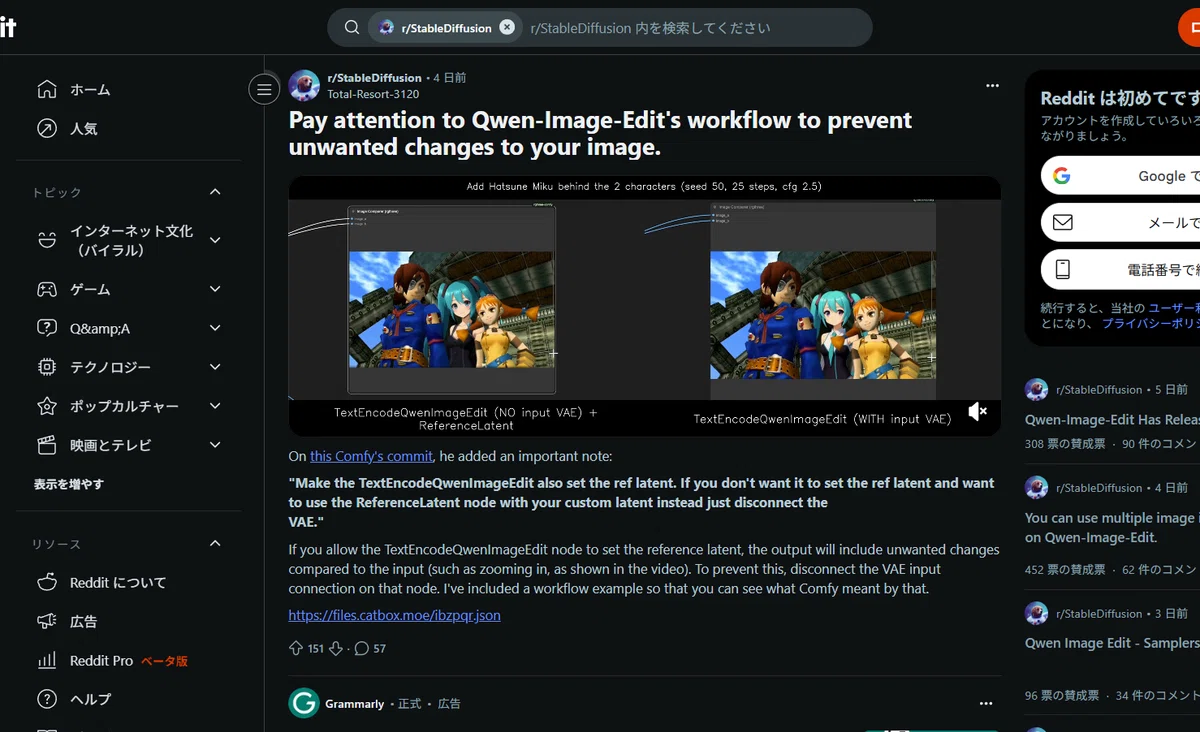The height and width of the screenshot is (732, 1200).
Task: Expand the ポップカルチャー topic chevron
Action: [x=215, y=406]
